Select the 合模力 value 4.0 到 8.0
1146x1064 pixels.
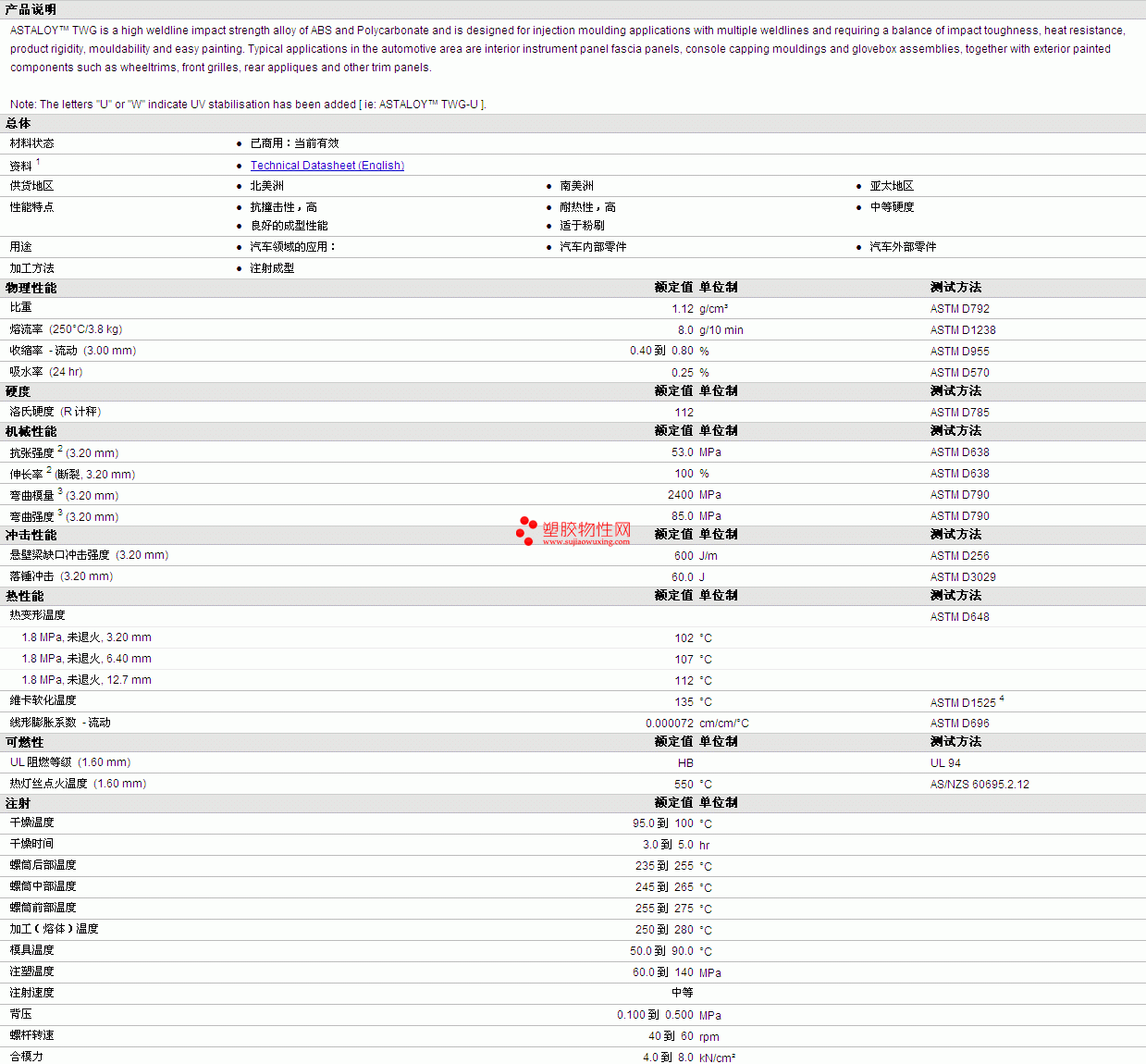coord(668,1058)
